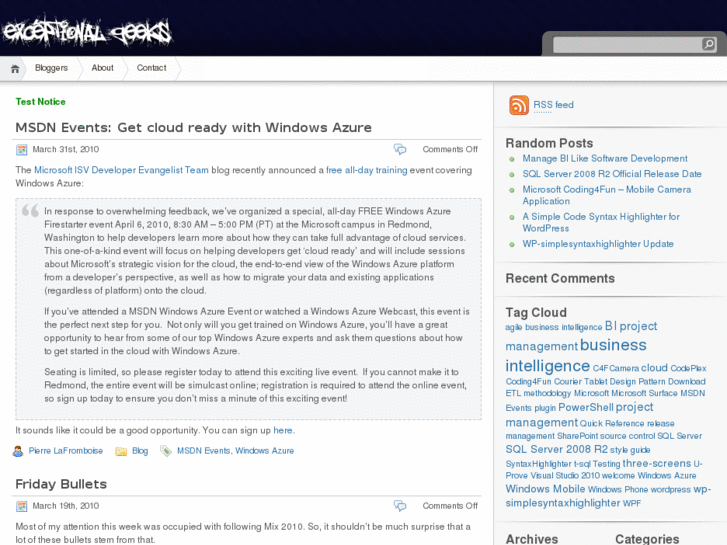Select the 'Windows Mobile' tag

click(545, 489)
